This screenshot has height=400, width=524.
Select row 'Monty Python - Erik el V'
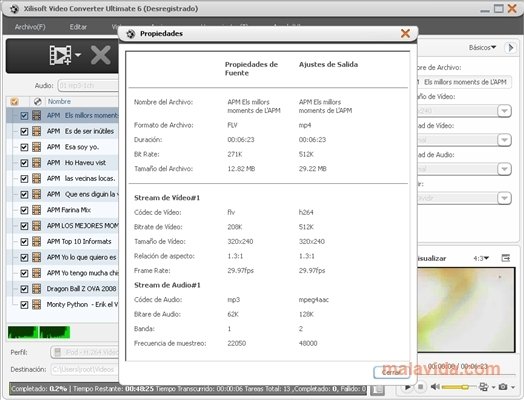62,304
